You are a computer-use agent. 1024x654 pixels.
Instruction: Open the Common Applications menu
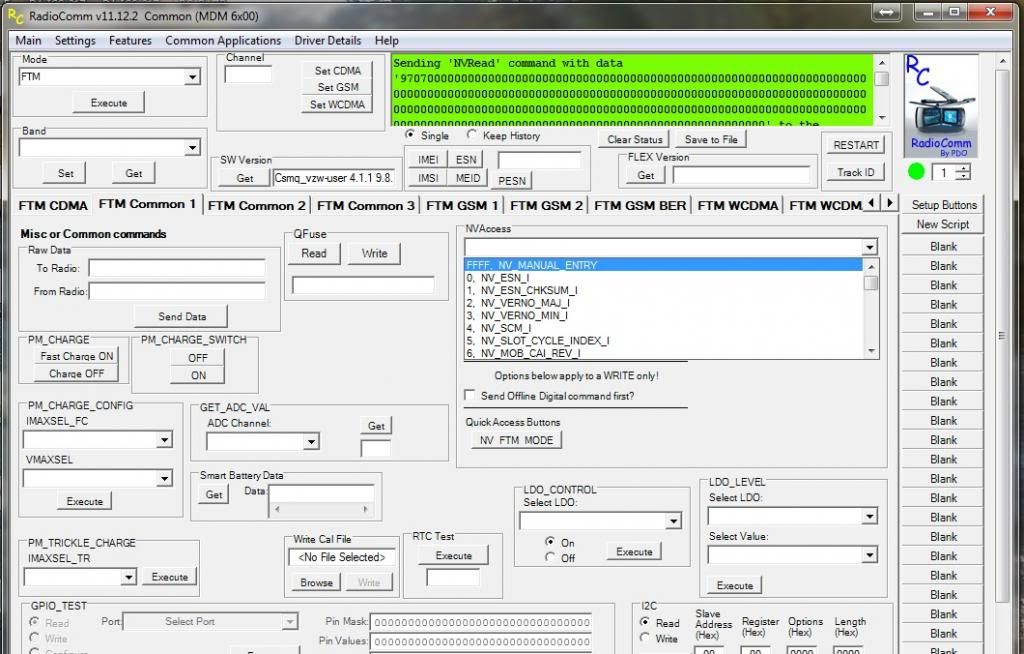coord(223,41)
